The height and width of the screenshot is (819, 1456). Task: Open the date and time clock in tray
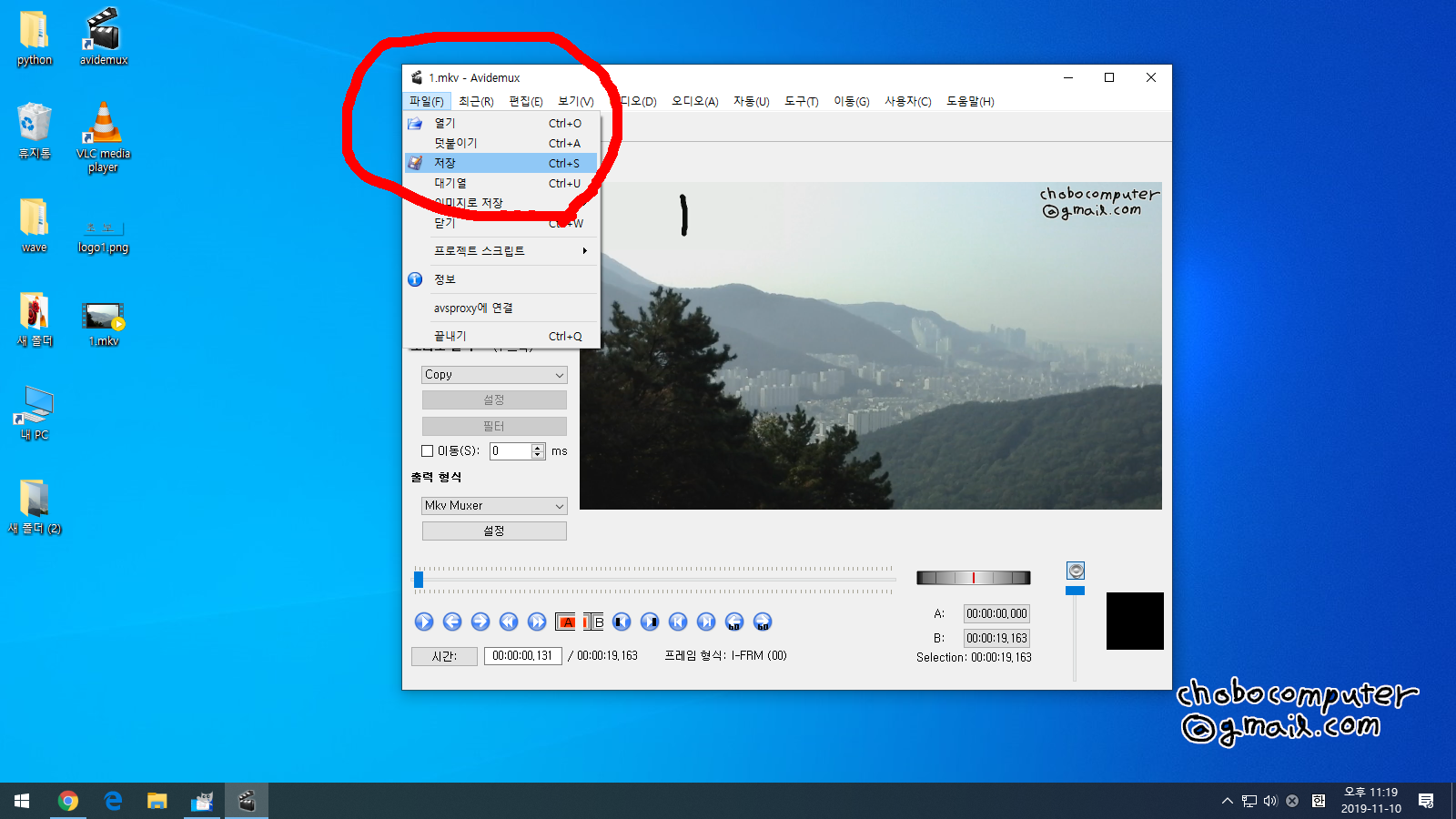coord(1370,801)
